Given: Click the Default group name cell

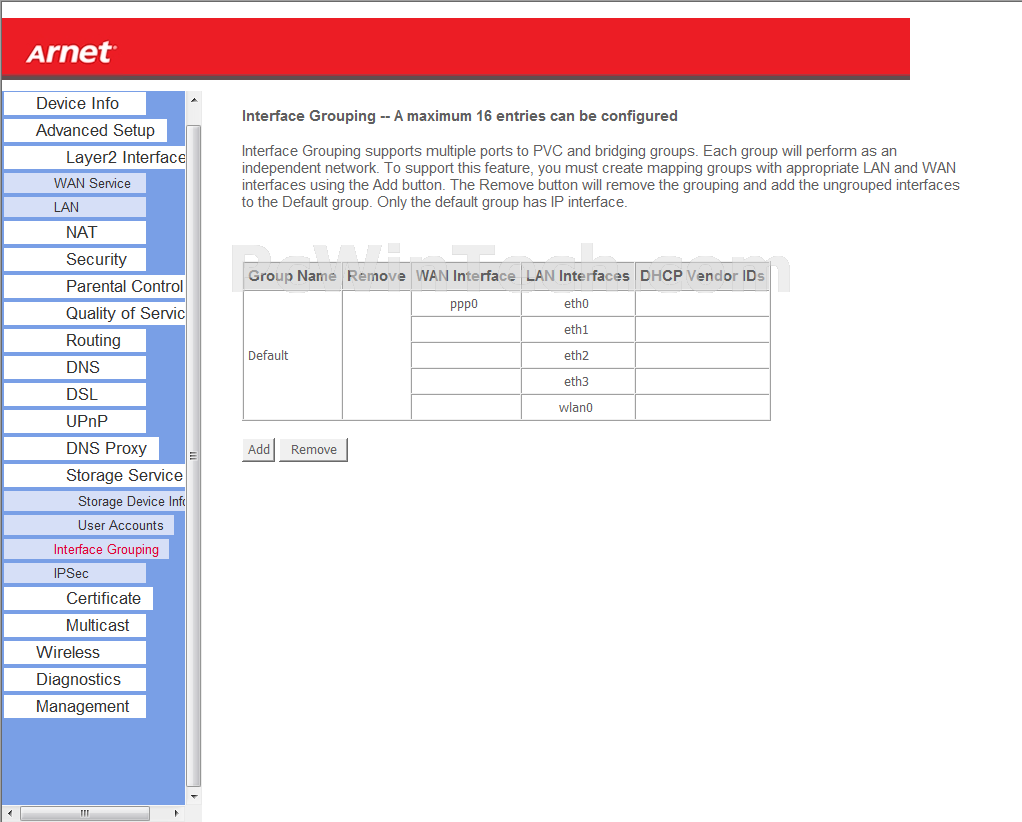Looking at the screenshot, I should (293, 355).
